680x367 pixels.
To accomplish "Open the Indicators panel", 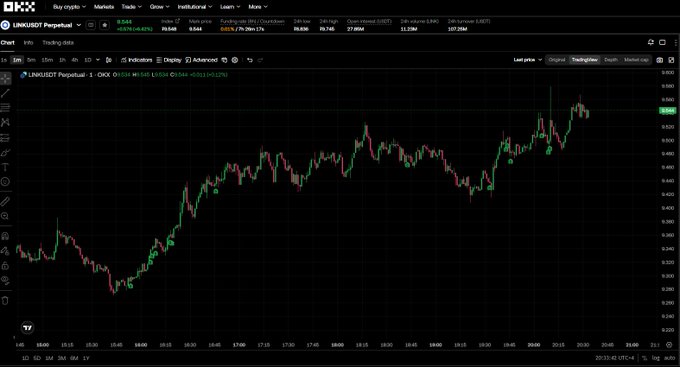I will [137, 60].
